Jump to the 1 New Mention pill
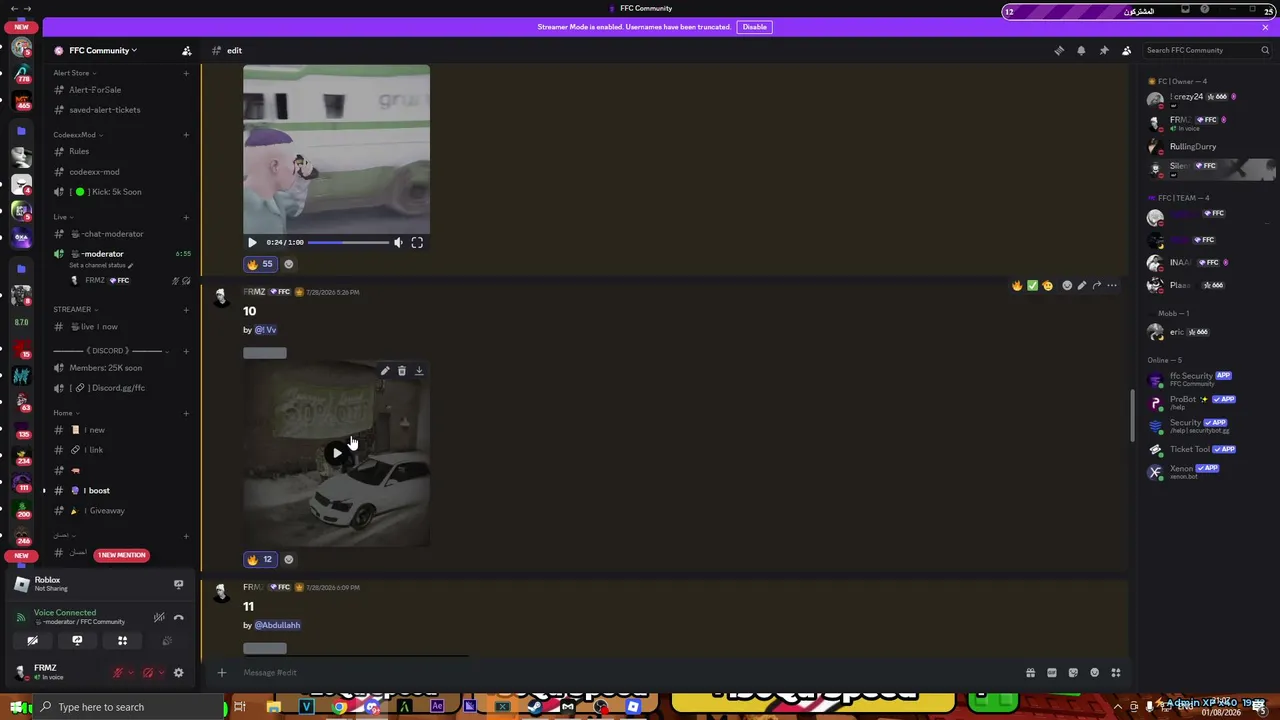 point(121,555)
